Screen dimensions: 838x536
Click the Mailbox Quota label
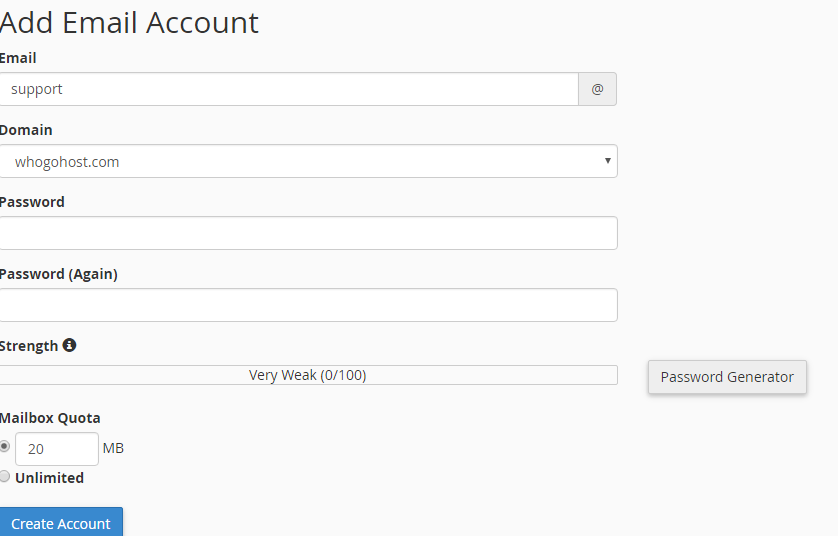click(x=50, y=418)
